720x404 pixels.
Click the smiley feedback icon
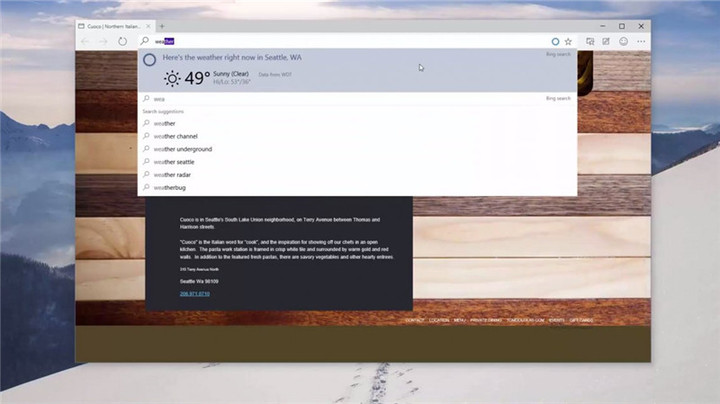[623, 41]
